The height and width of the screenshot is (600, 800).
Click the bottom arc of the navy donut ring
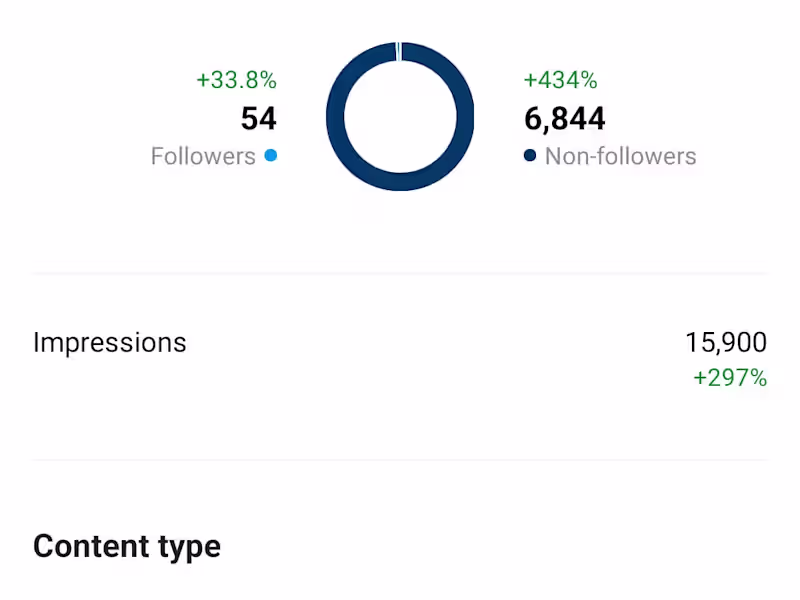click(400, 182)
